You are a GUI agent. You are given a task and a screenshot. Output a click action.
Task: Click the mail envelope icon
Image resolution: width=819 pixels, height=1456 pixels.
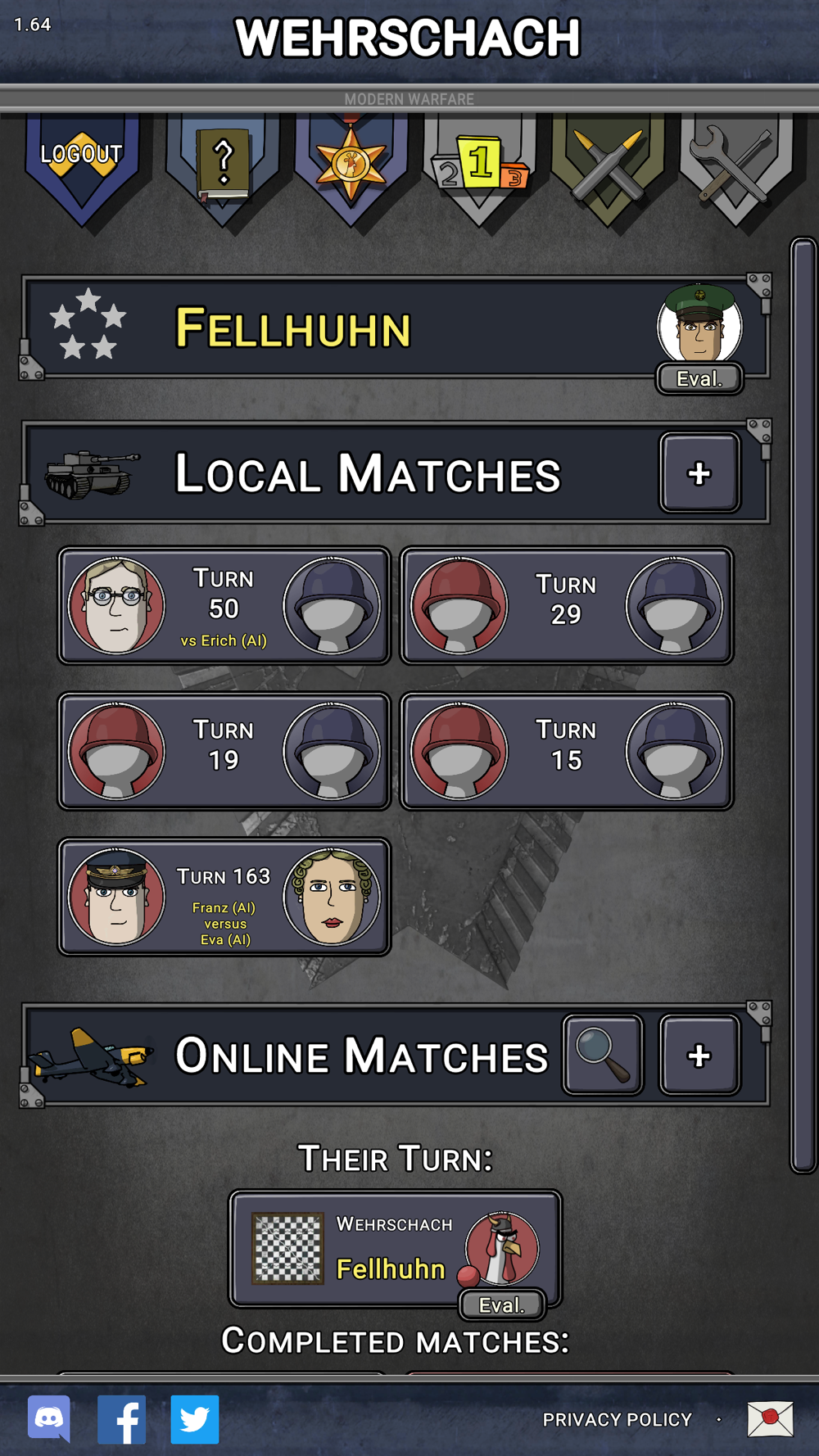pos(770,1419)
